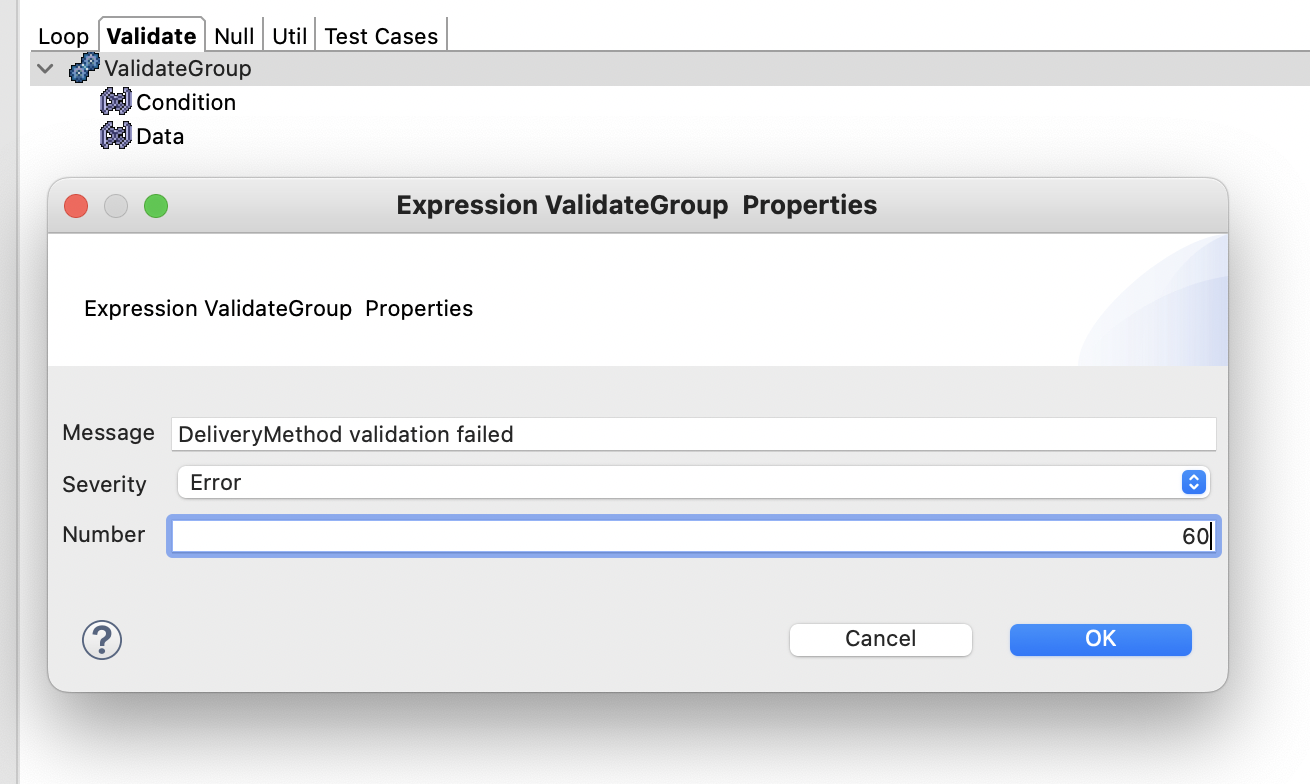1310x784 pixels.
Task: Switch to the Loop tab
Action: 64,36
